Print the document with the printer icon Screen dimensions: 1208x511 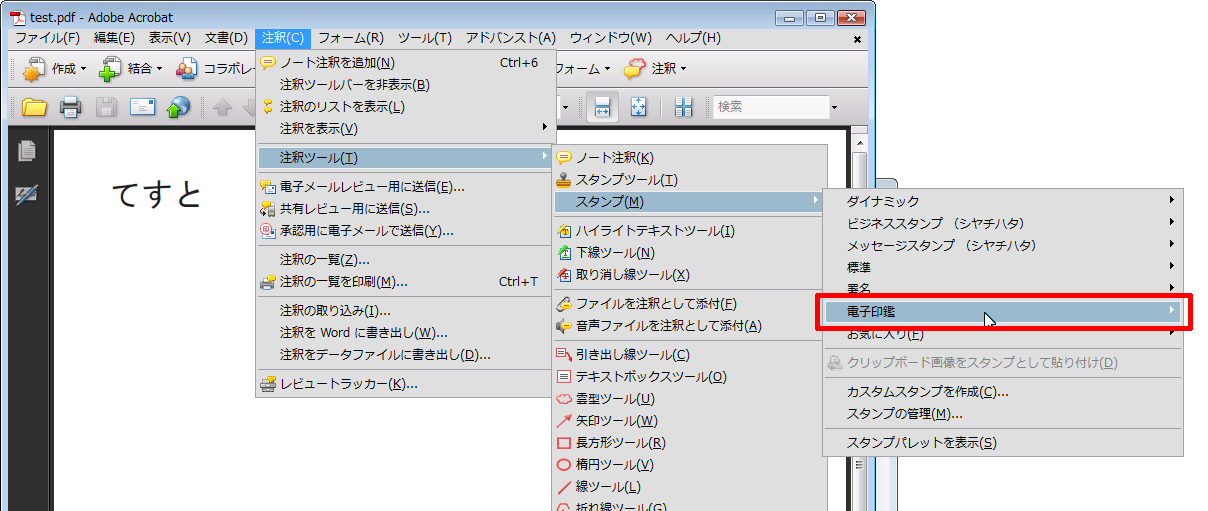(x=70, y=107)
